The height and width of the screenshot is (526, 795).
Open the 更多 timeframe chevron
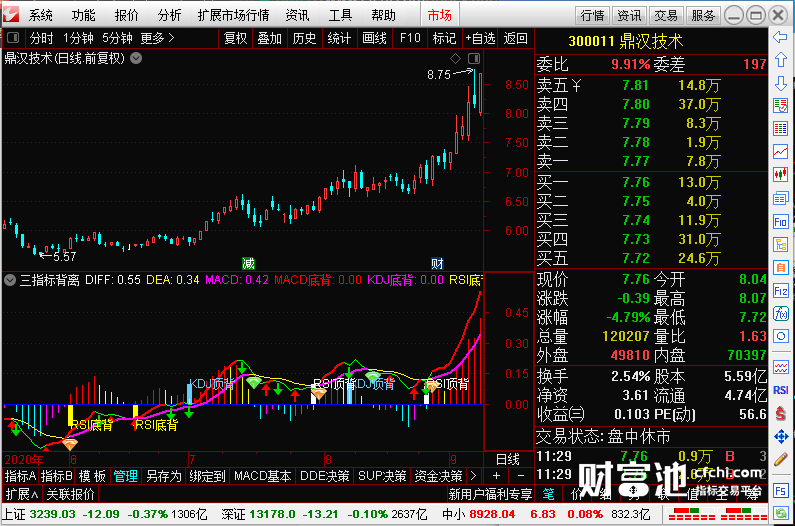pyautogui.click(x=158, y=38)
